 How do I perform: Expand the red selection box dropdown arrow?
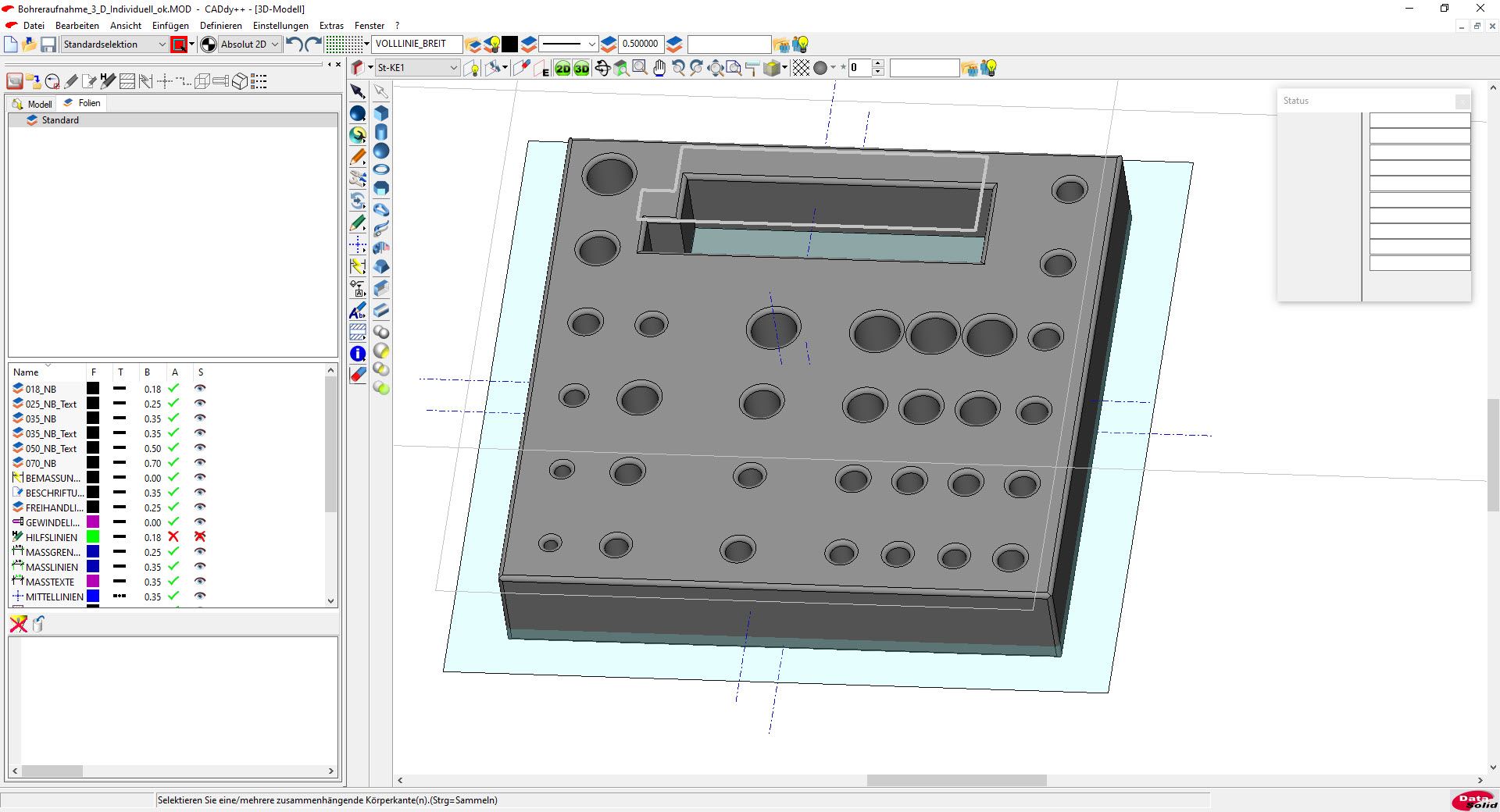(192, 44)
